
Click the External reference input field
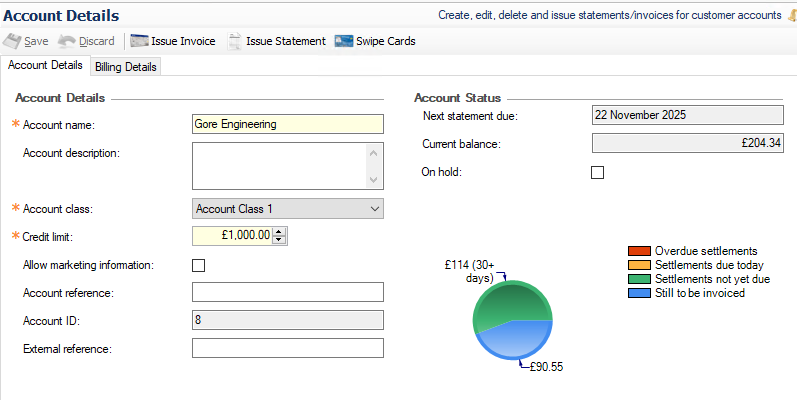pos(287,348)
